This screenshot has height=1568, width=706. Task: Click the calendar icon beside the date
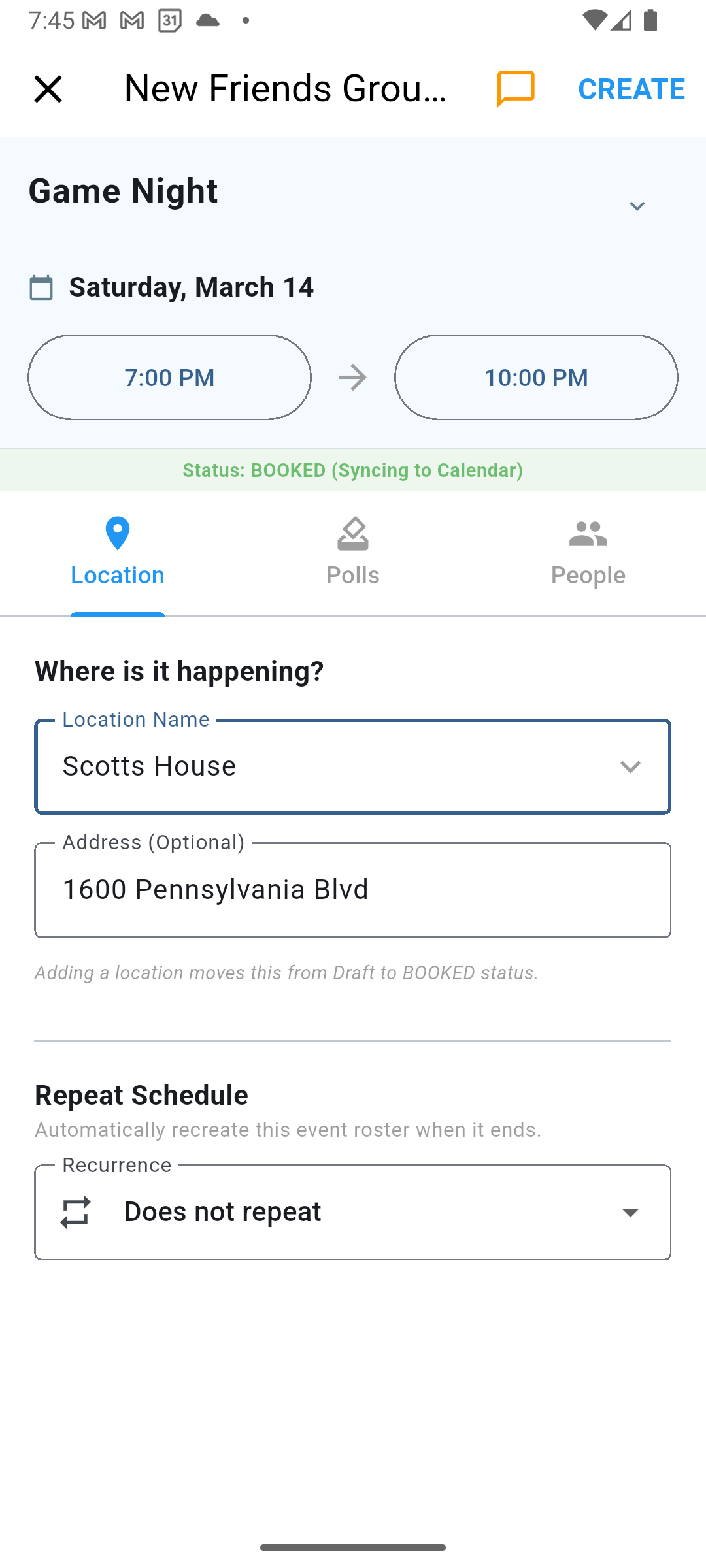(x=41, y=287)
